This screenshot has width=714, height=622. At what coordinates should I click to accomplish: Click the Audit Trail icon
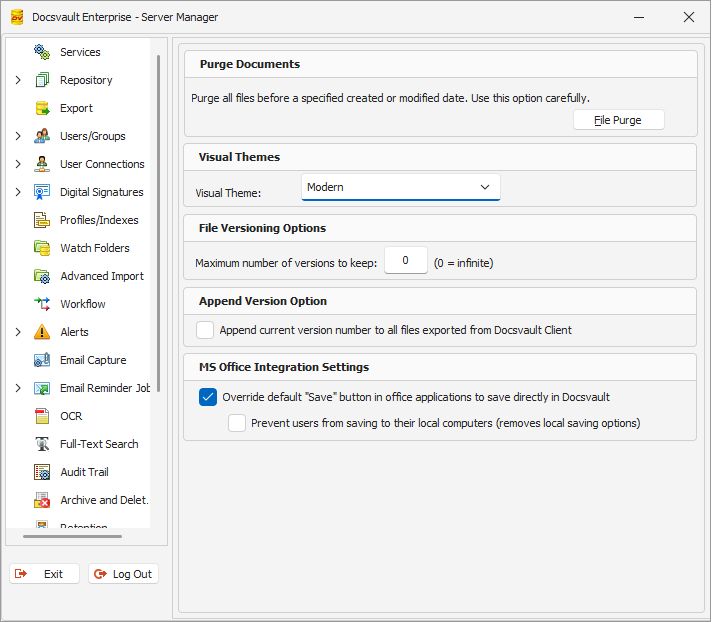[42, 472]
